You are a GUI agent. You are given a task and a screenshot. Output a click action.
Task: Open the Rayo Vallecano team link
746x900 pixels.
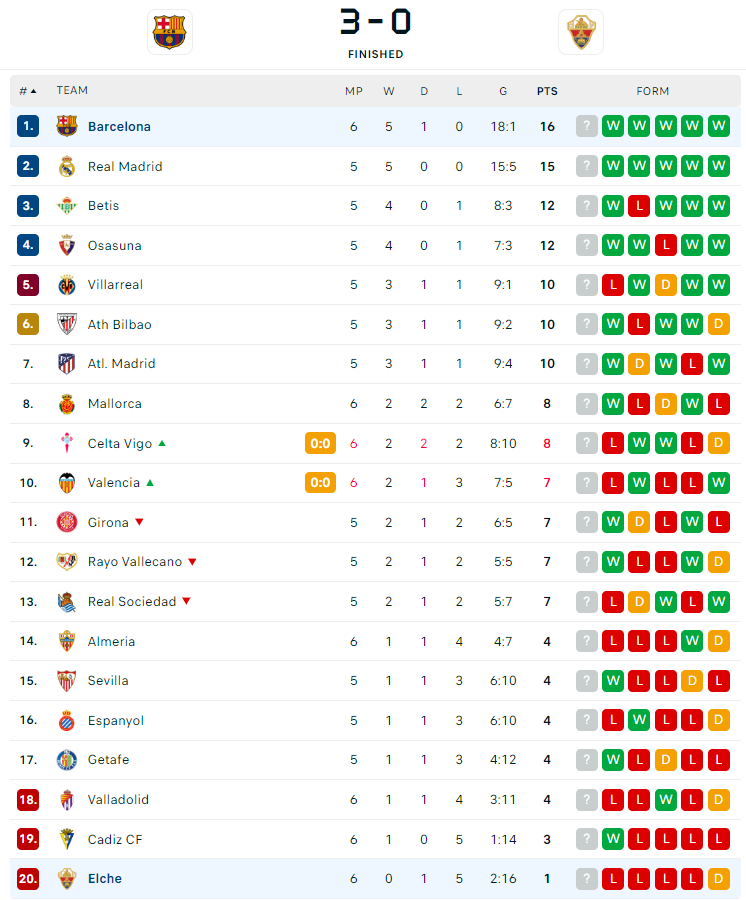click(135, 562)
